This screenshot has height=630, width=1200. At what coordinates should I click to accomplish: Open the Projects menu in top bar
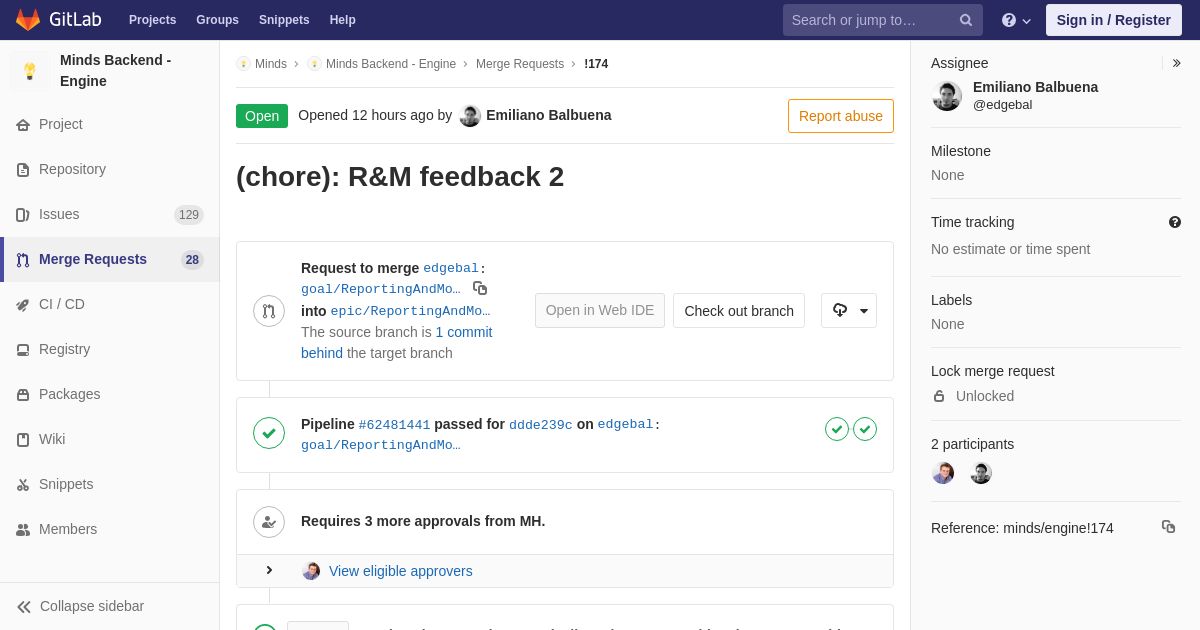click(152, 20)
